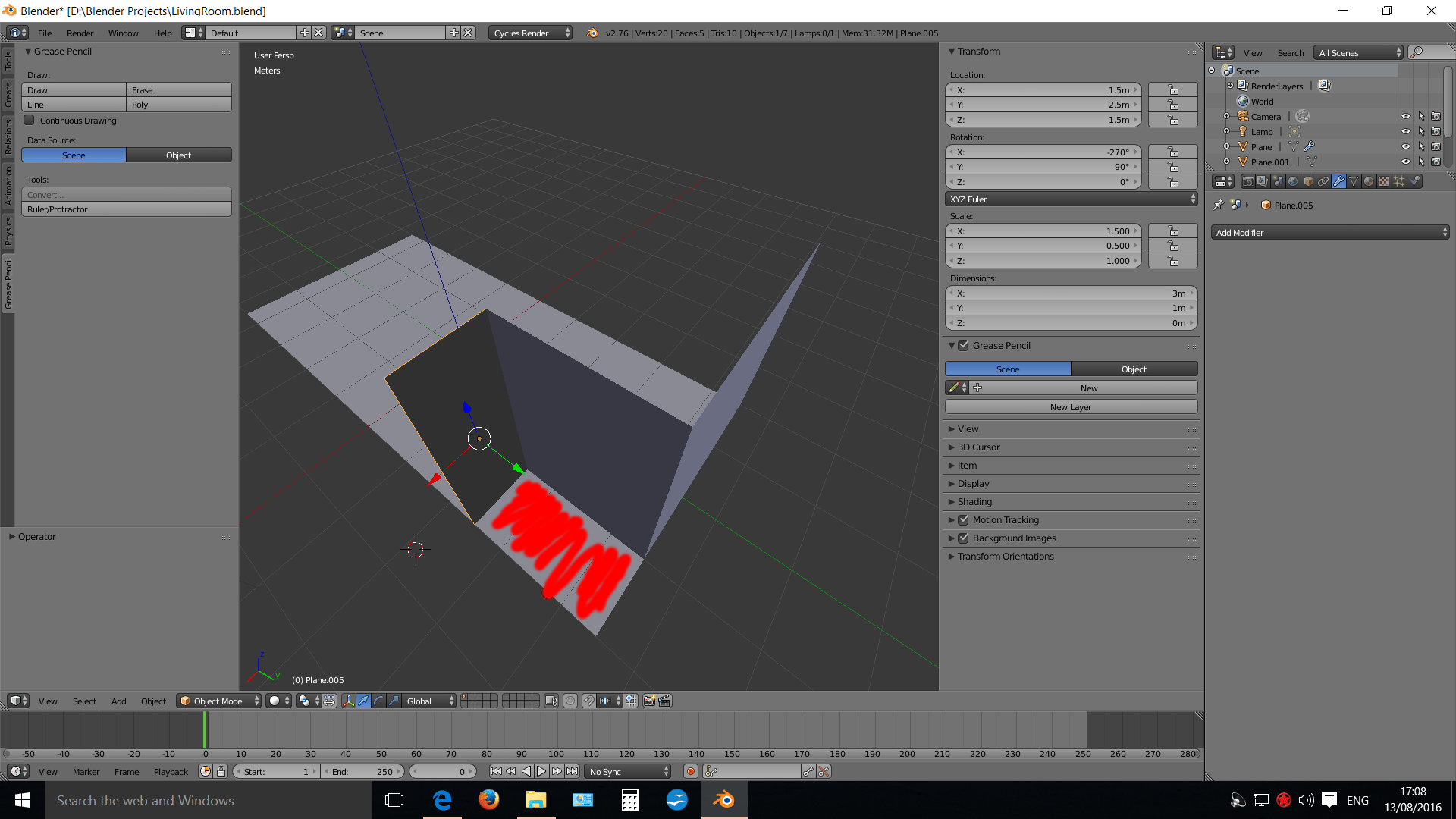
Task: Open the Object properties tab (cube icon)
Action: 1307,181
